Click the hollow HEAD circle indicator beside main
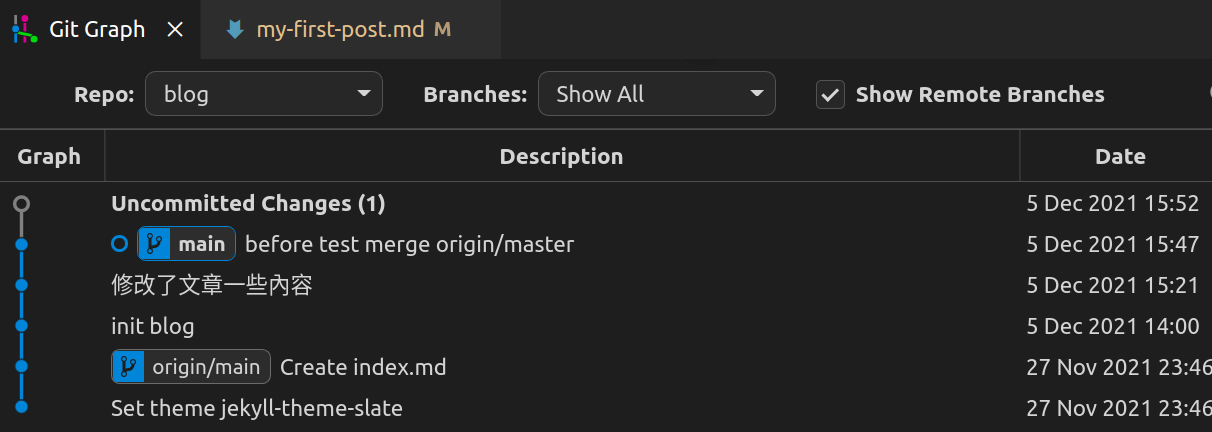 tap(120, 244)
